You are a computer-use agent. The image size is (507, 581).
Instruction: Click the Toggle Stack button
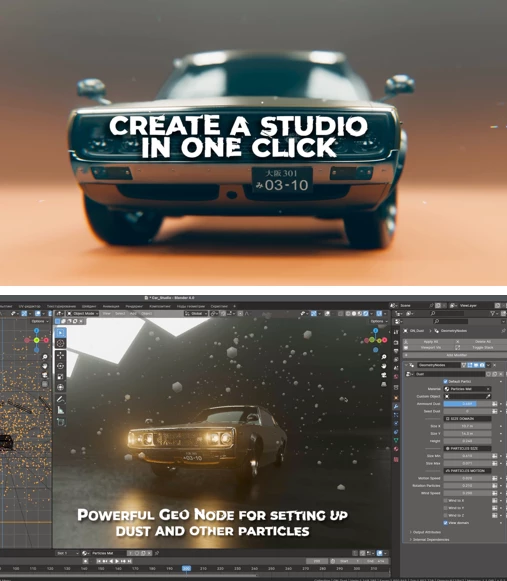480,348
